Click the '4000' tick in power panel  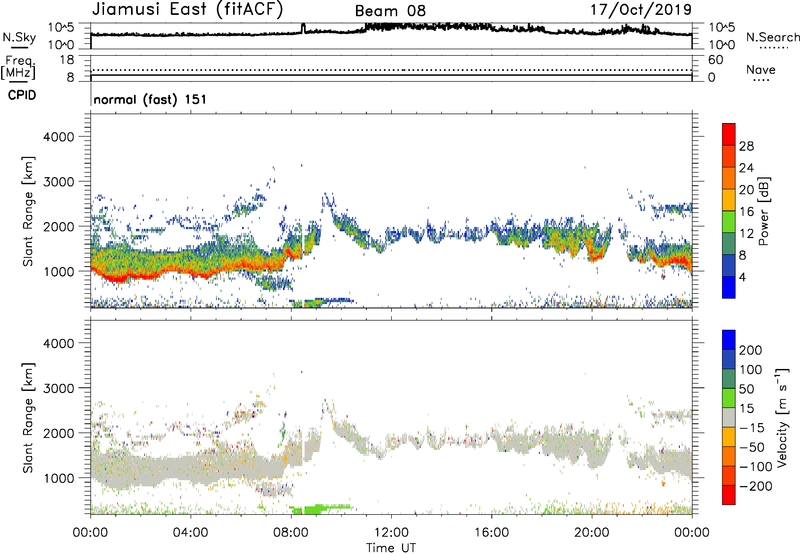tap(59, 137)
